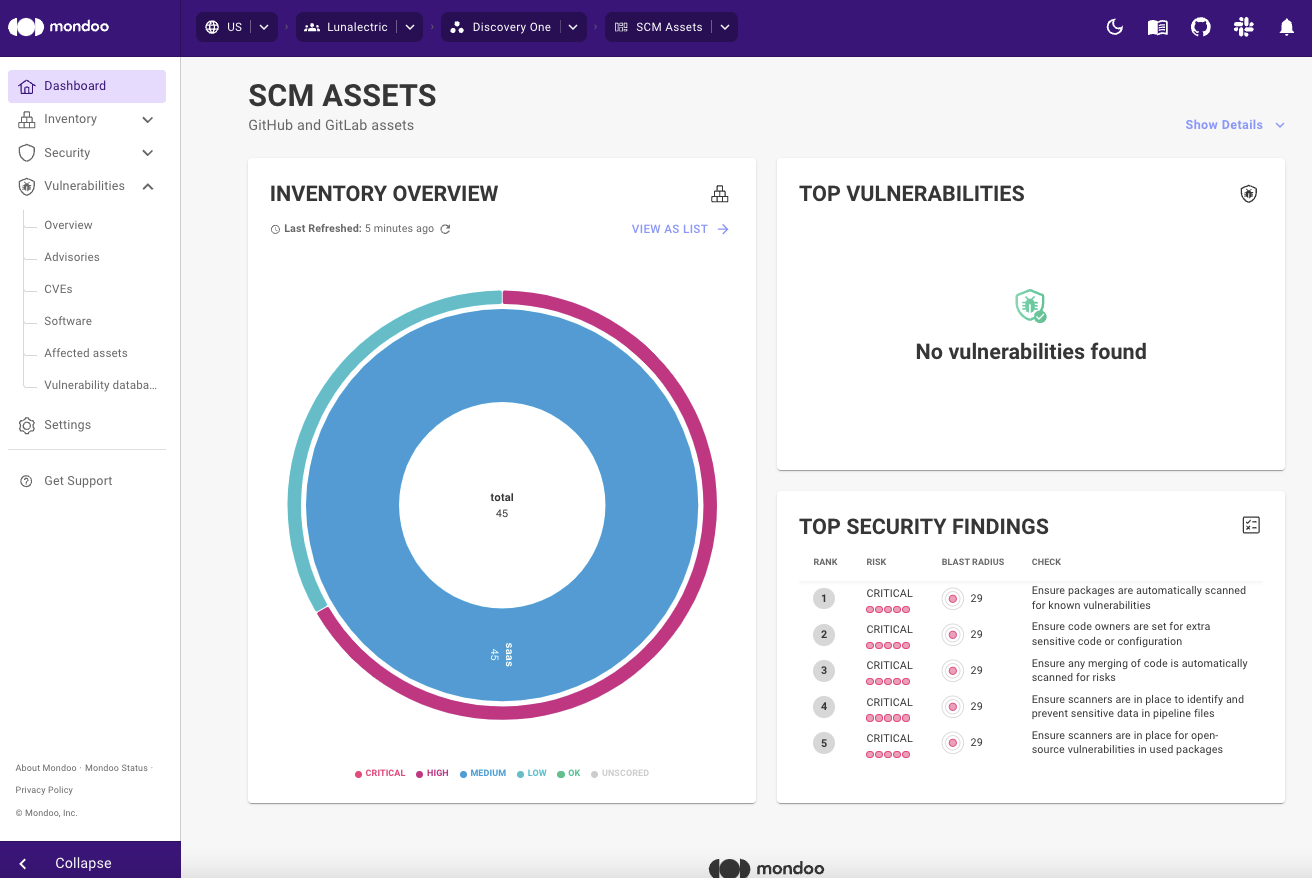
Task: Open rank 3 merging of code finding
Action: click(1140, 670)
